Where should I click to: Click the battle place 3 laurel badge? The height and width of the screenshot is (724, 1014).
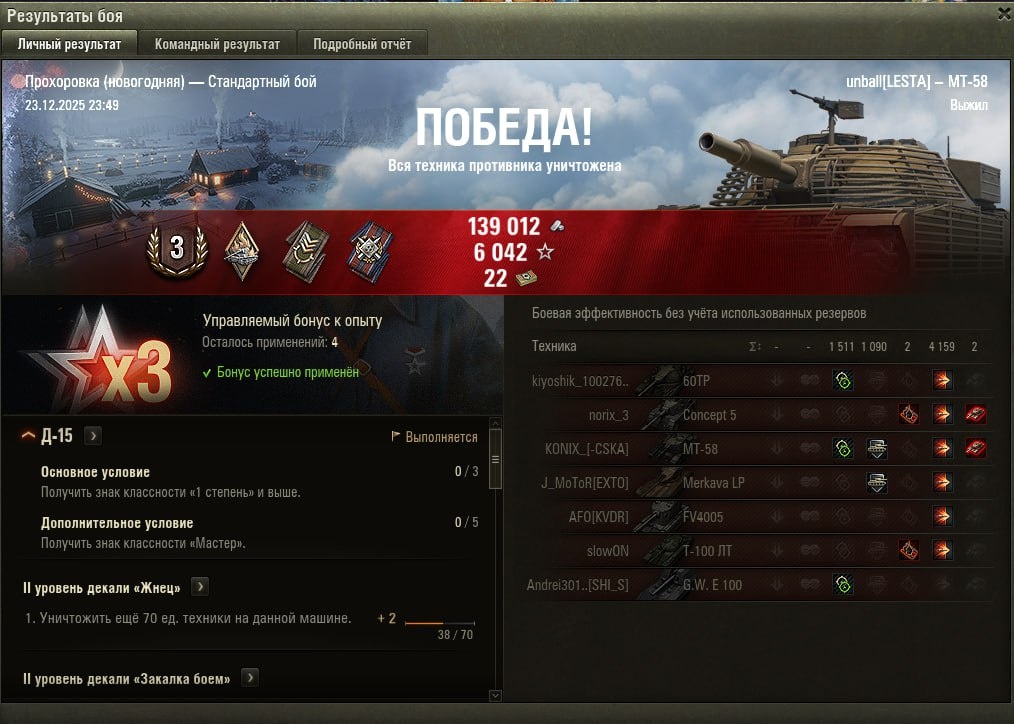point(177,250)
